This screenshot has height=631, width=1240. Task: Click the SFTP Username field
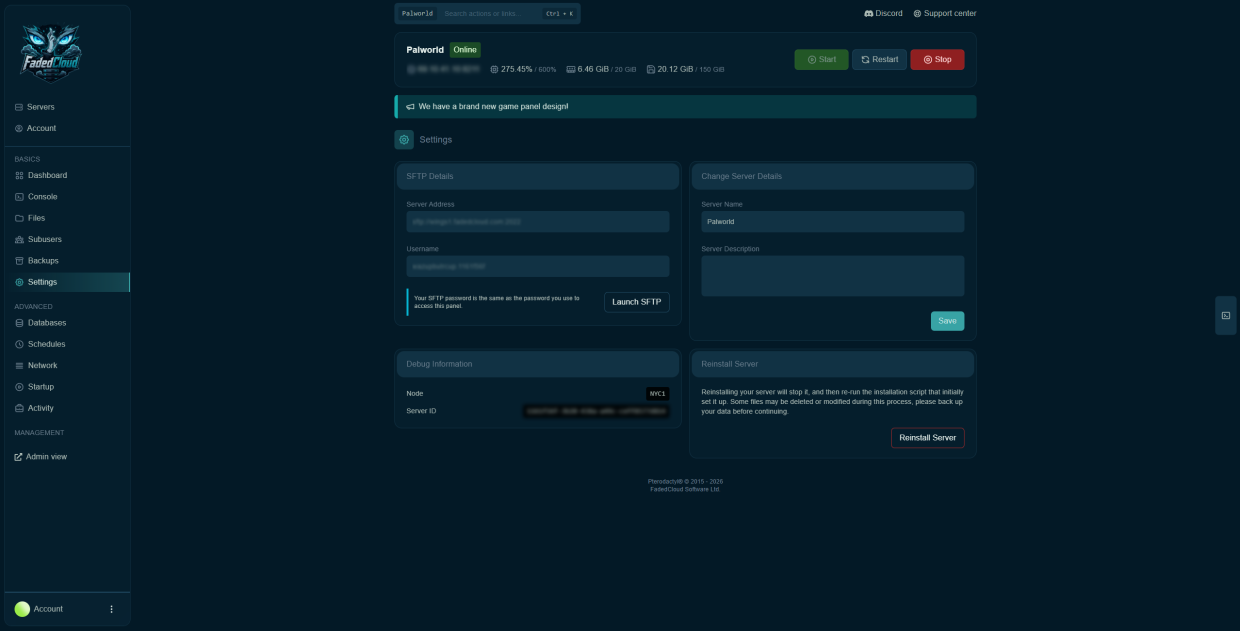pyautogui.click(x=538, y=267)
